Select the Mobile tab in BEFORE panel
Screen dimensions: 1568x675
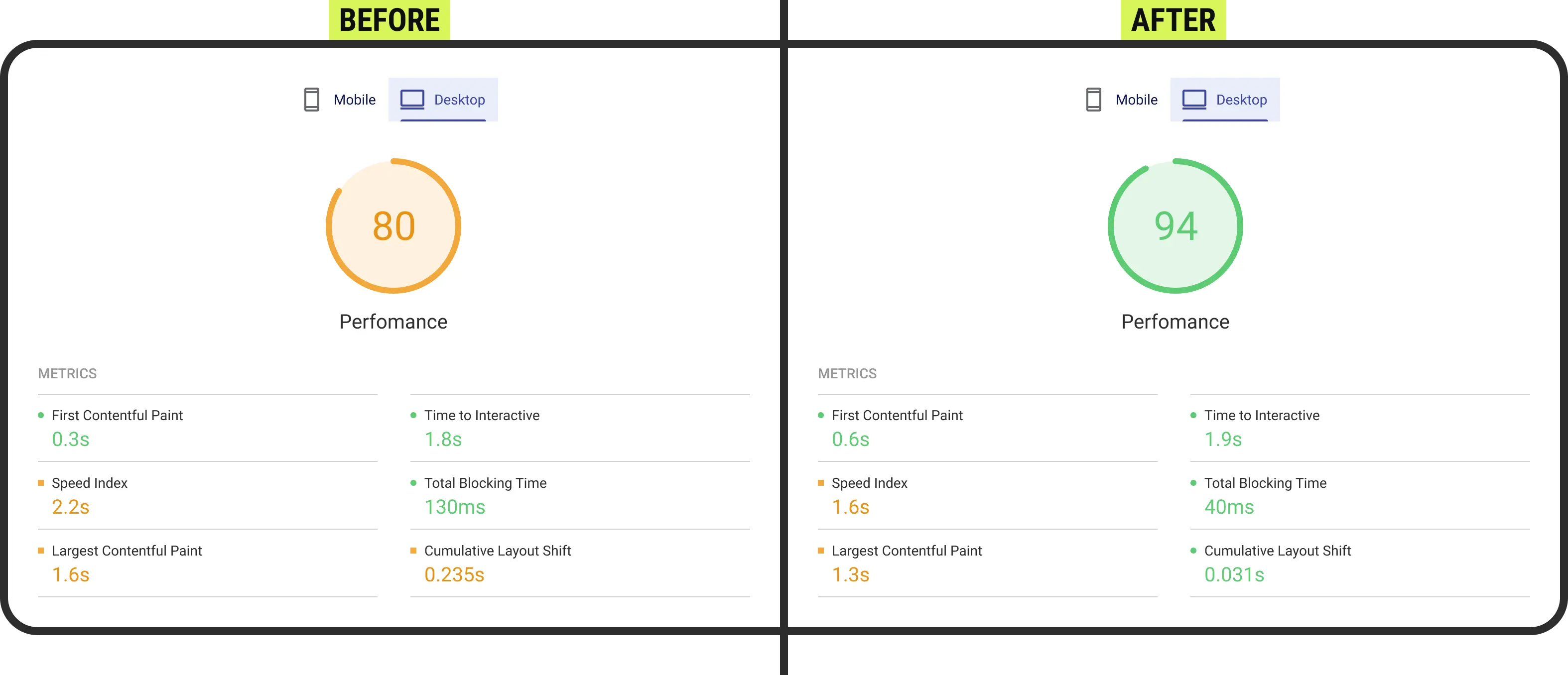(x=340, y=100)
